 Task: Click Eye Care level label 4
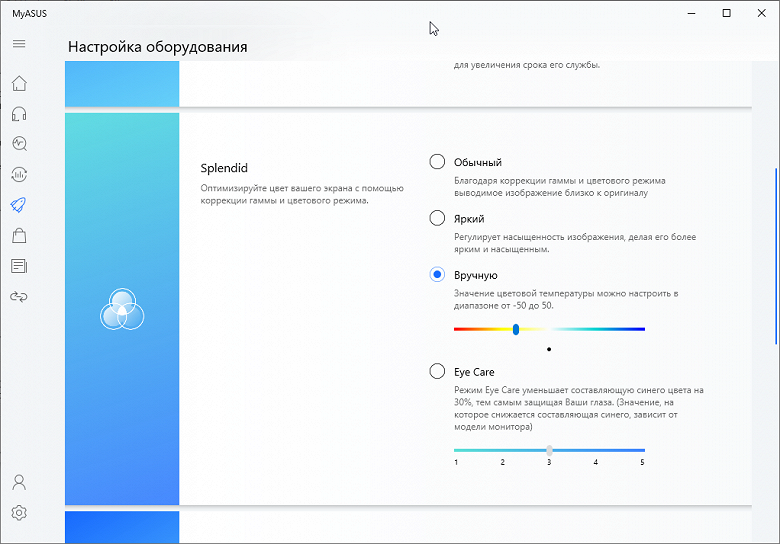tap(595, 462)
